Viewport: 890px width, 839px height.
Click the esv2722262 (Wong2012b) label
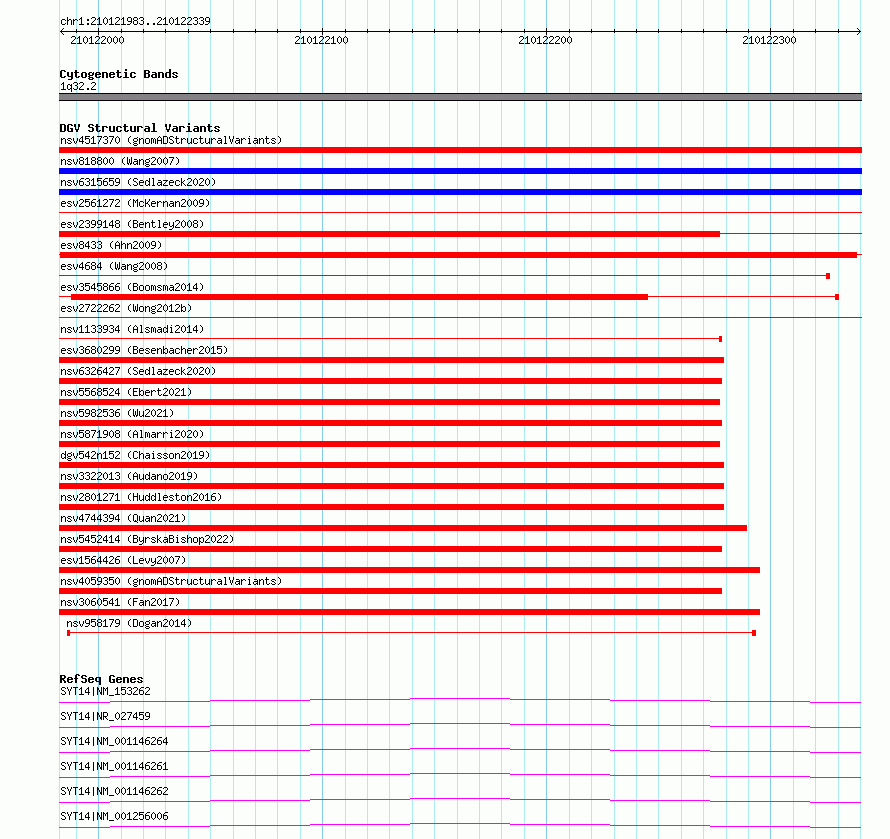pos(126,308)
